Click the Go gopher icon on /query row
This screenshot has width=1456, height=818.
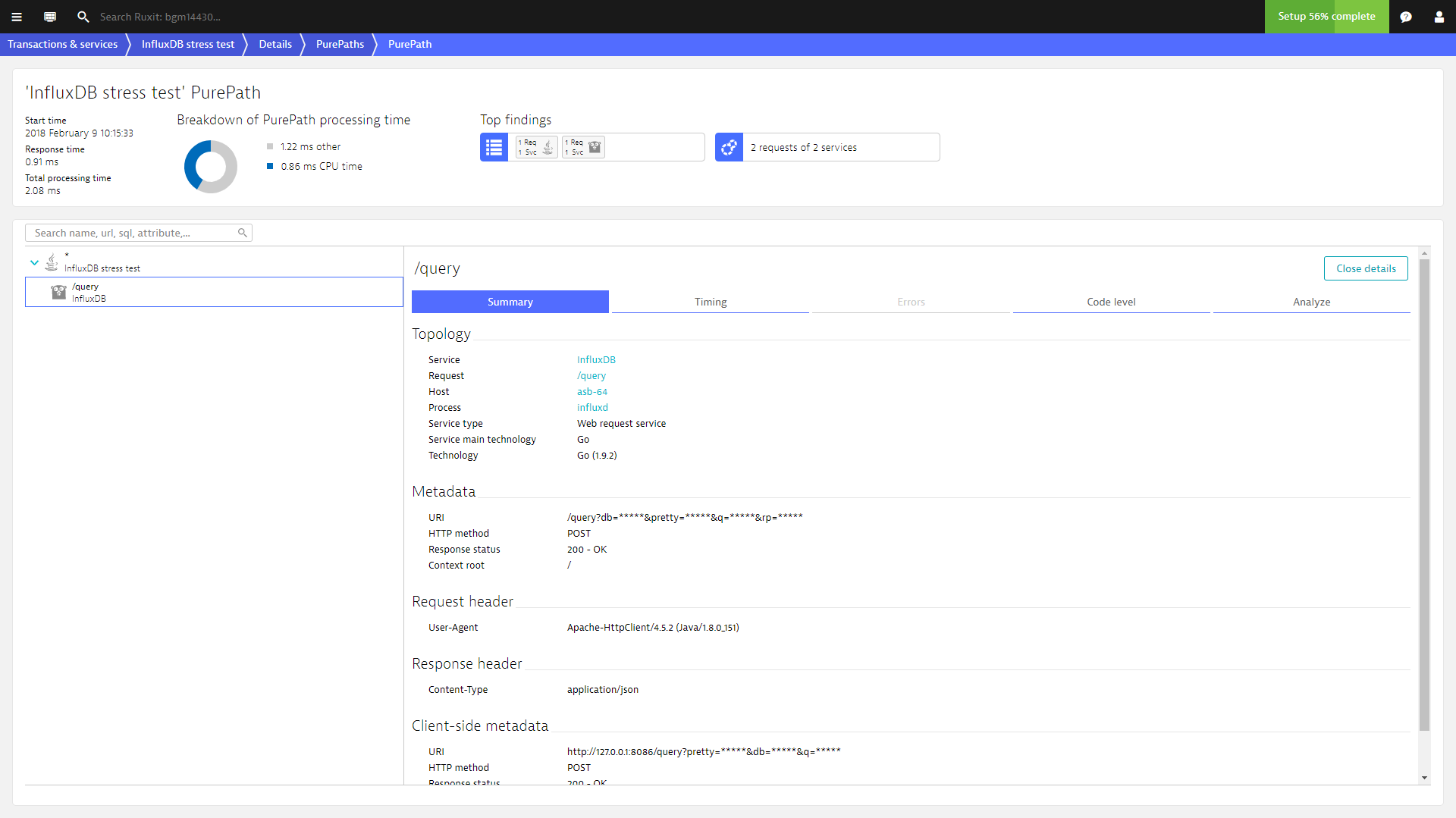58,292
